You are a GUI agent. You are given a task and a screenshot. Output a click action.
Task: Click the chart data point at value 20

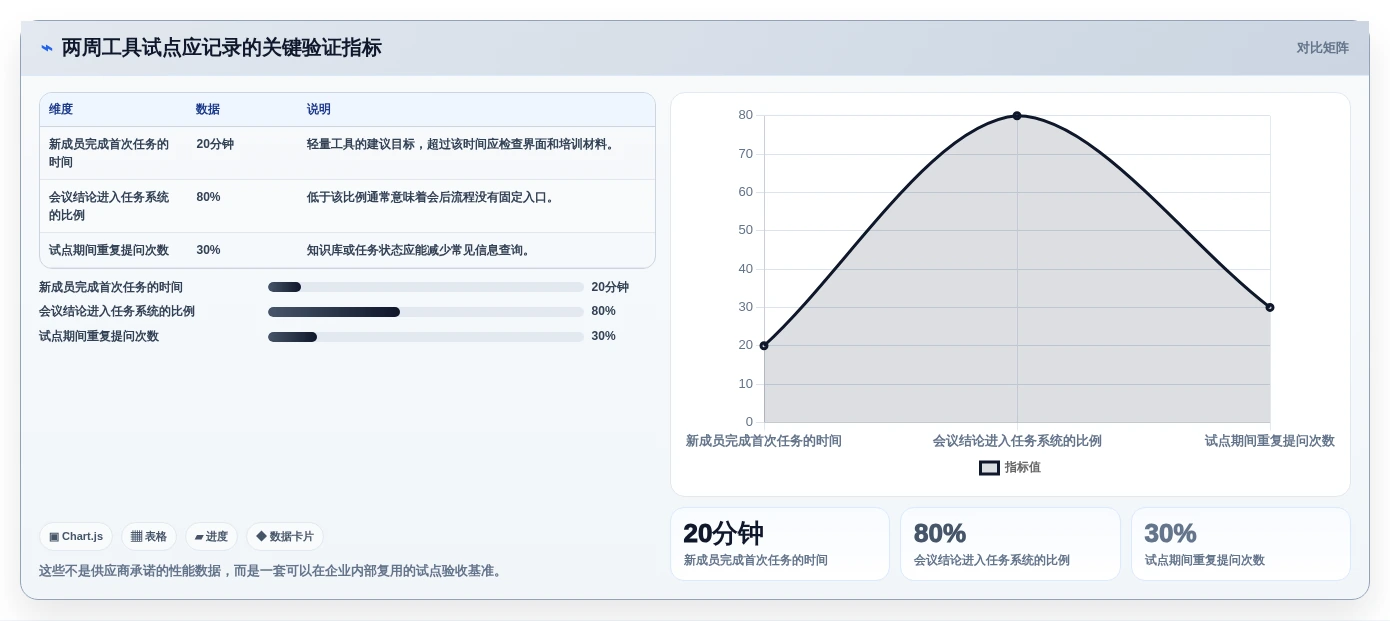(764, 346)
